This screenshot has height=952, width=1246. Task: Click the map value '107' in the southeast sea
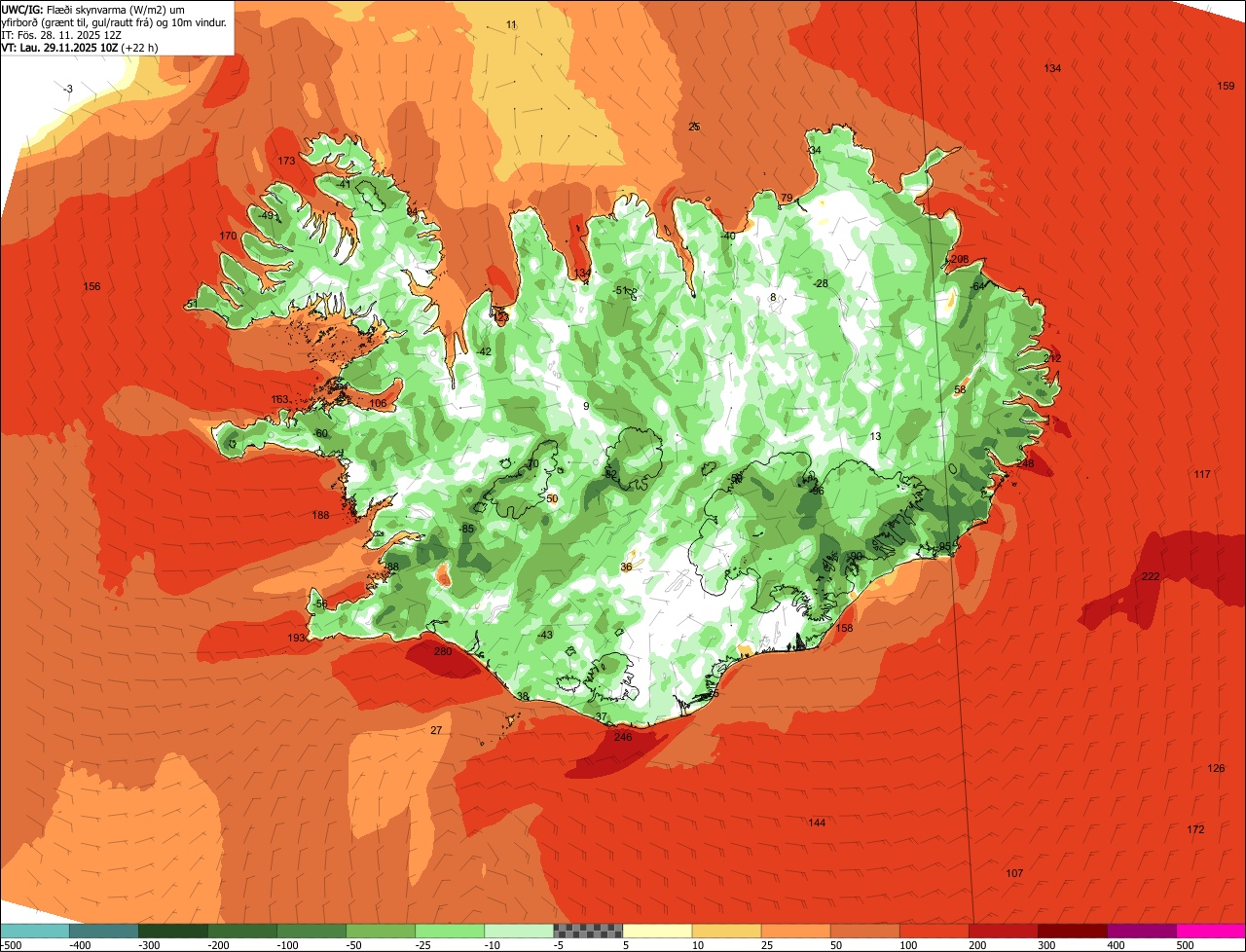tap(1014, 873)
